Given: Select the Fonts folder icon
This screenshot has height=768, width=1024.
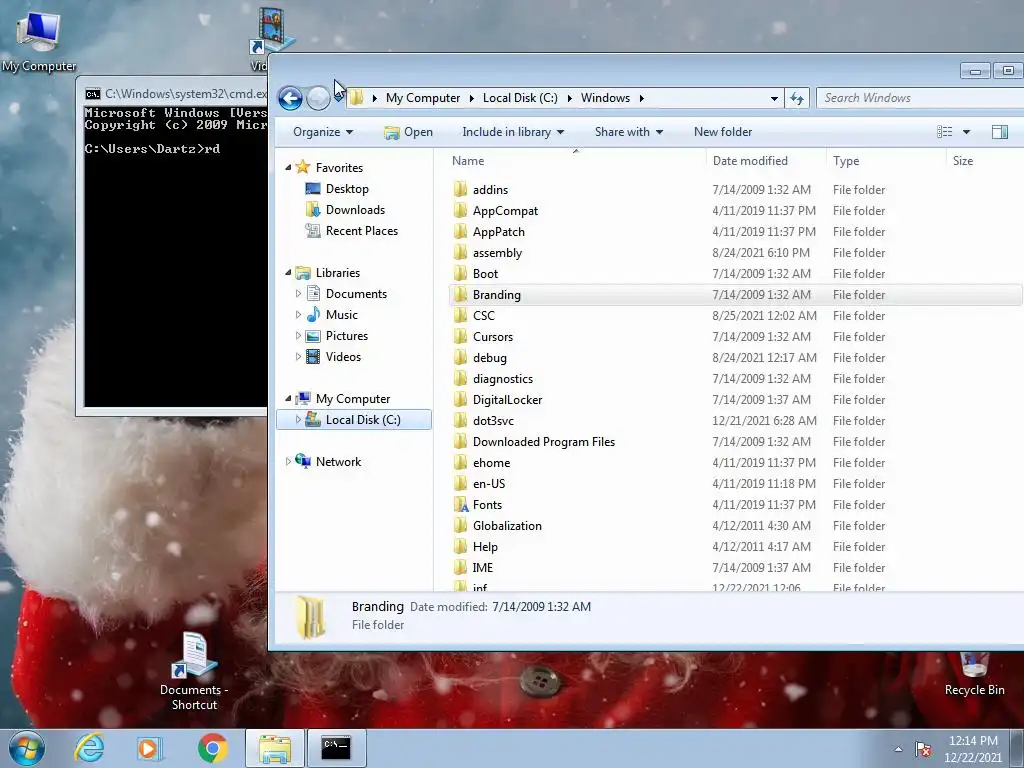Looking at the screenshot, I should (x=460, y=504).
